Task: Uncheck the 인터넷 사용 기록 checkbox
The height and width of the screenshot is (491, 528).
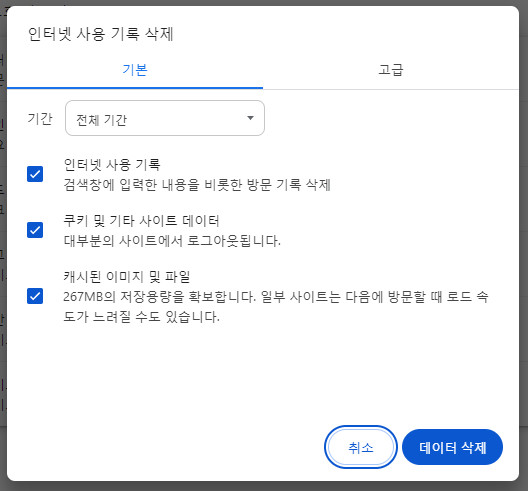Action: [x=35, y=174]
